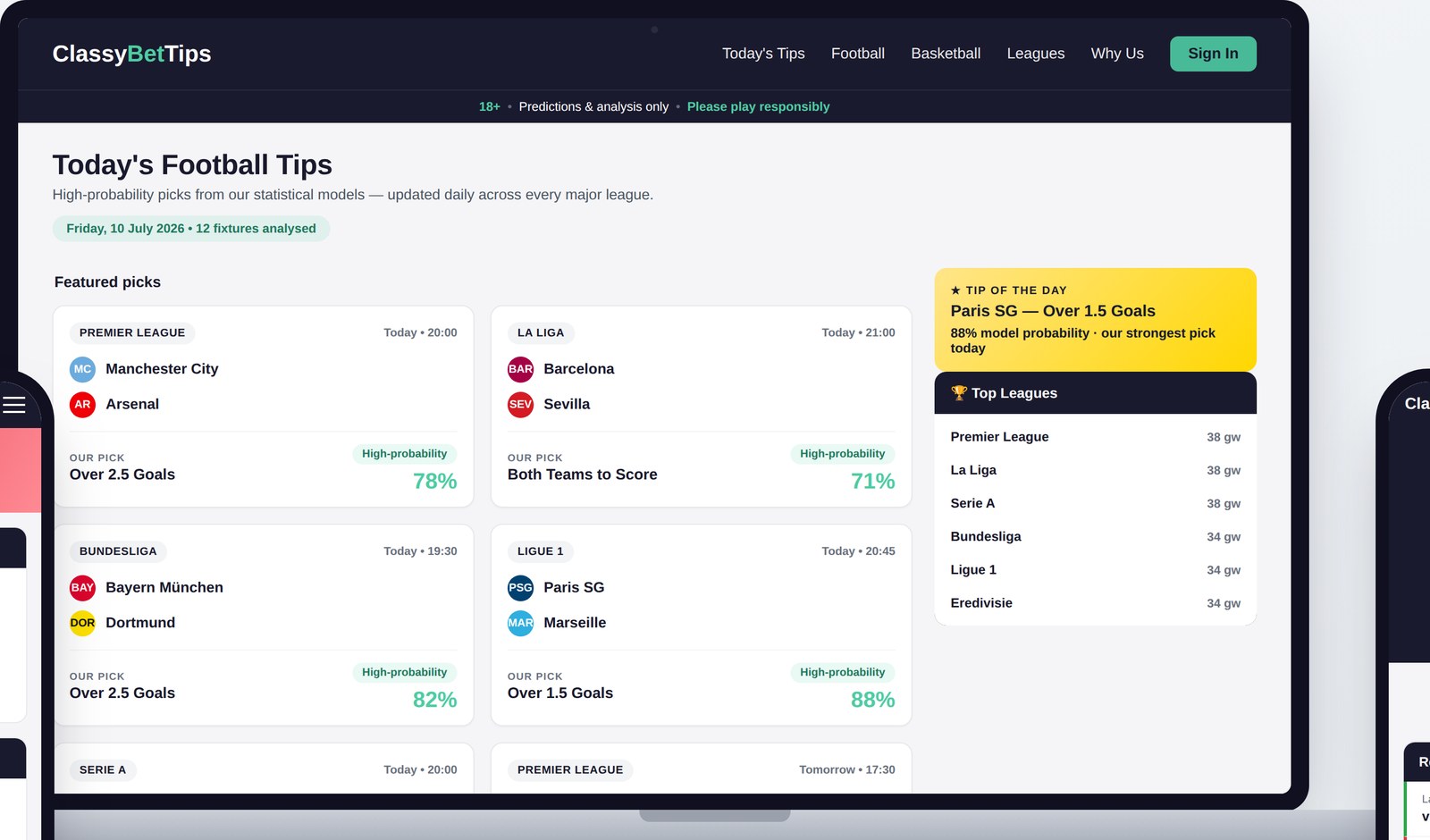Open the Why Us nav item
The width and height of the screenshot is (1430, 840).
[x=1117, y=54]
